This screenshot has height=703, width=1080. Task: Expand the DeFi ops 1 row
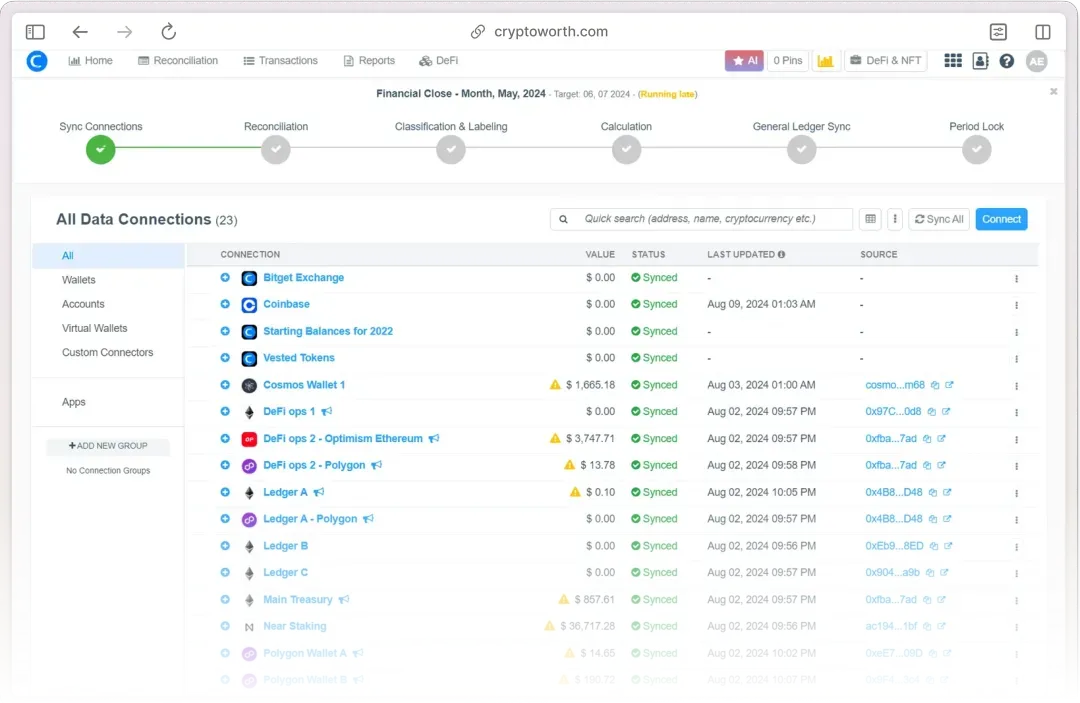pos(225,411)
